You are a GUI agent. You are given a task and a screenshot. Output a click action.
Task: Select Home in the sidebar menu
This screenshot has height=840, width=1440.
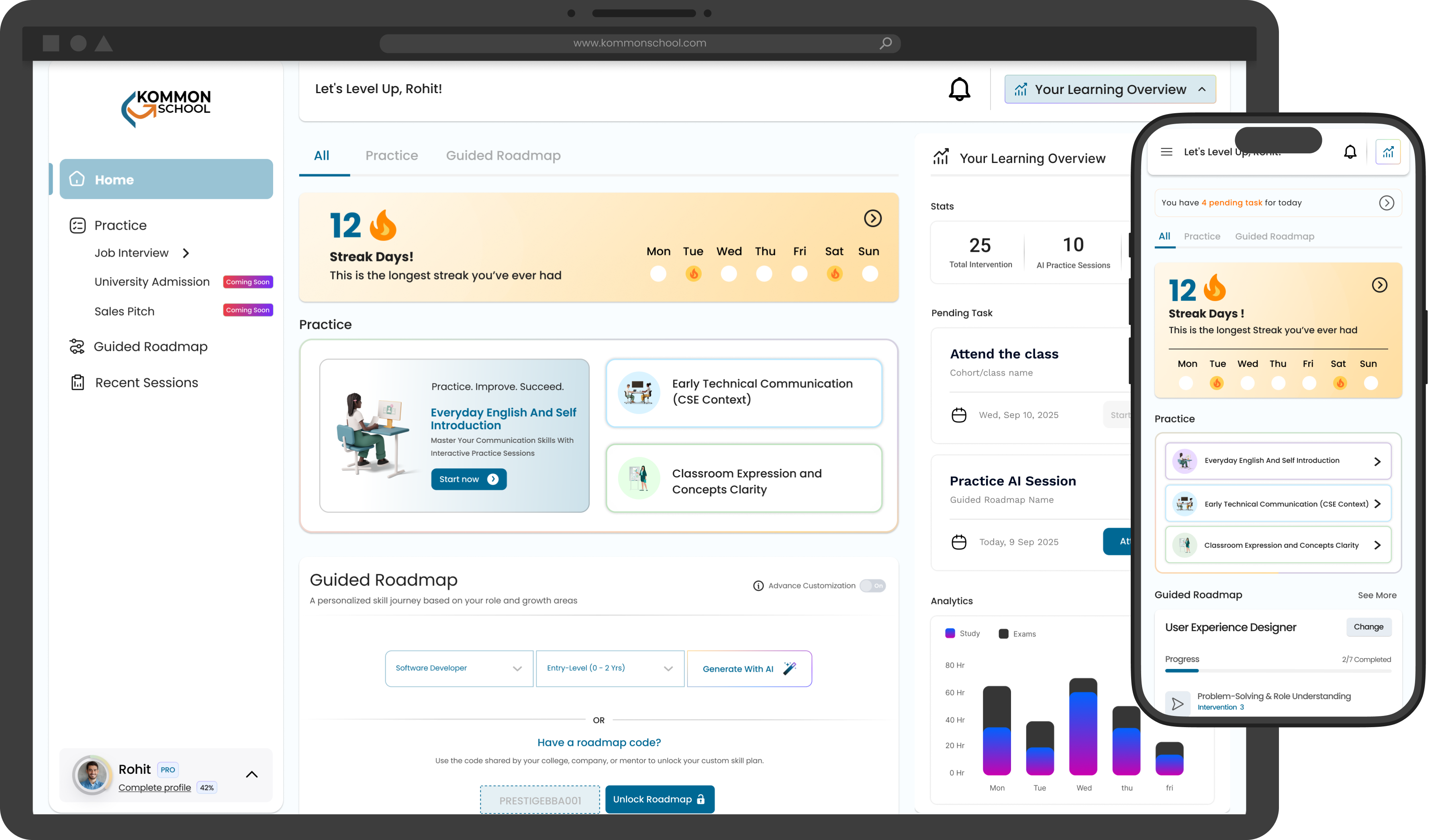pos(166,179)
